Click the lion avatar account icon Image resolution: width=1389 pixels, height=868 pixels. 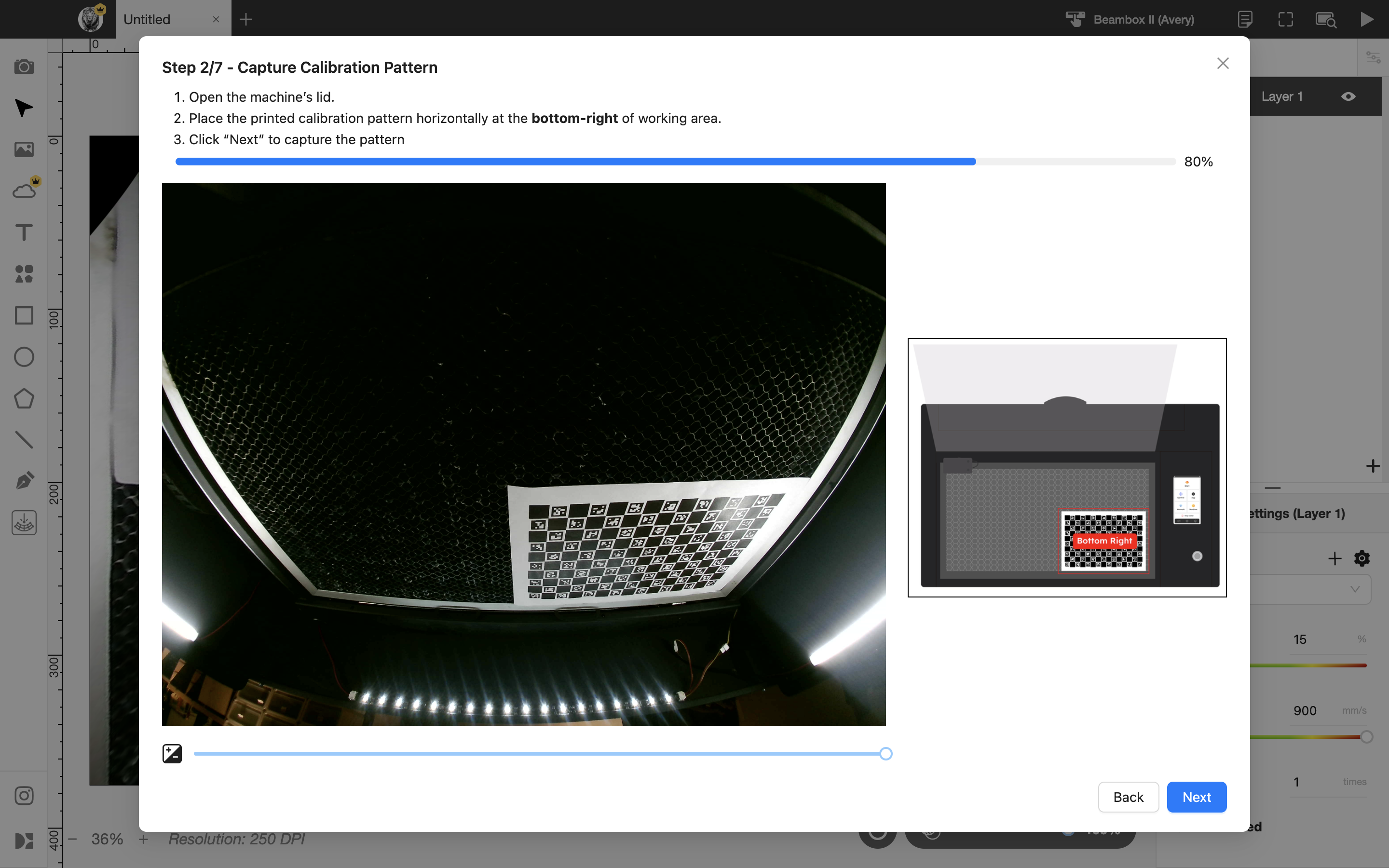91,18
